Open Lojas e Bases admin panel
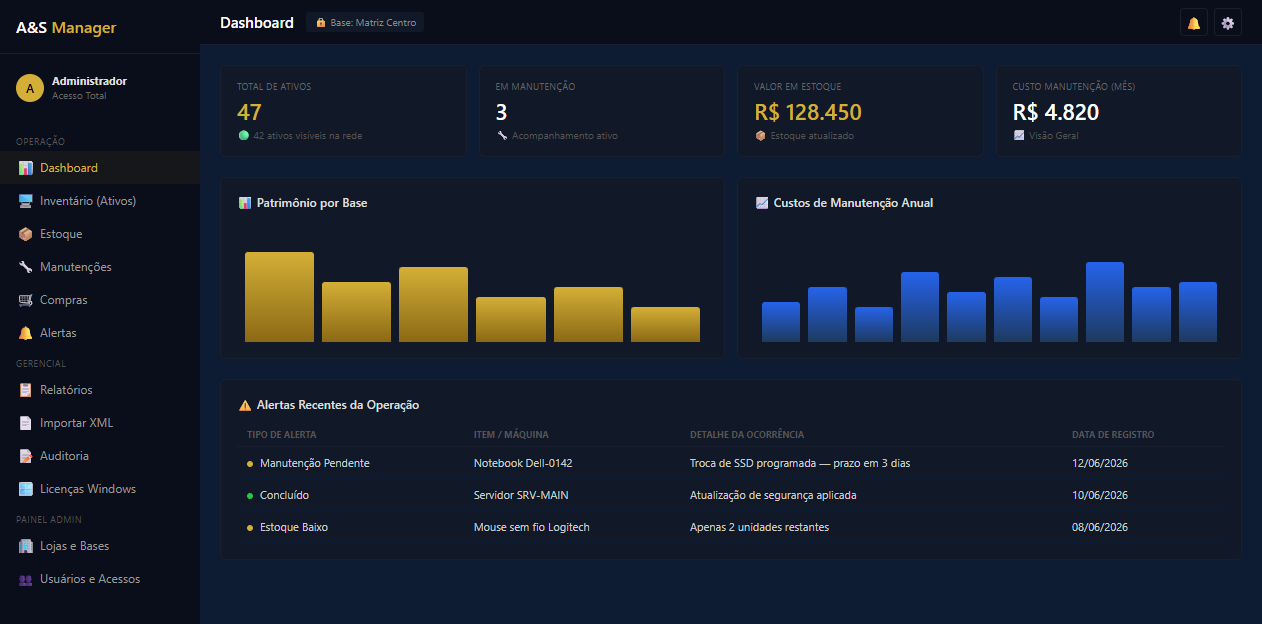This screenshot has height=624, width=1262. [100, 546]
